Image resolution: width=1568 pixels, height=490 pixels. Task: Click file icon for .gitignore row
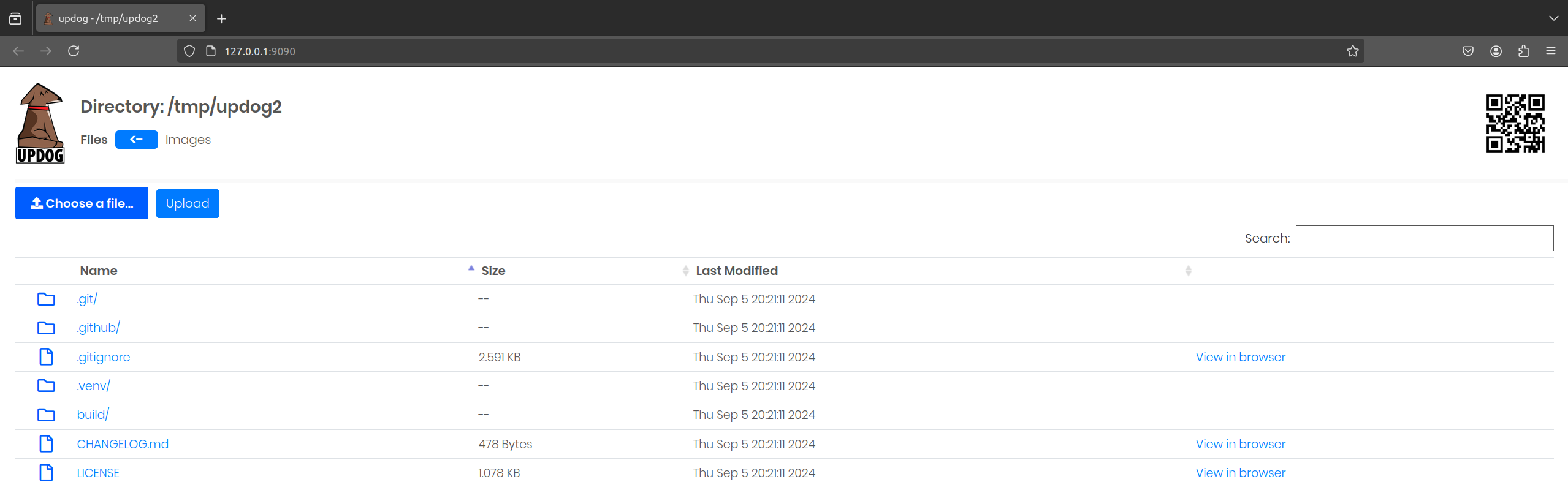(x=46, y=356)
